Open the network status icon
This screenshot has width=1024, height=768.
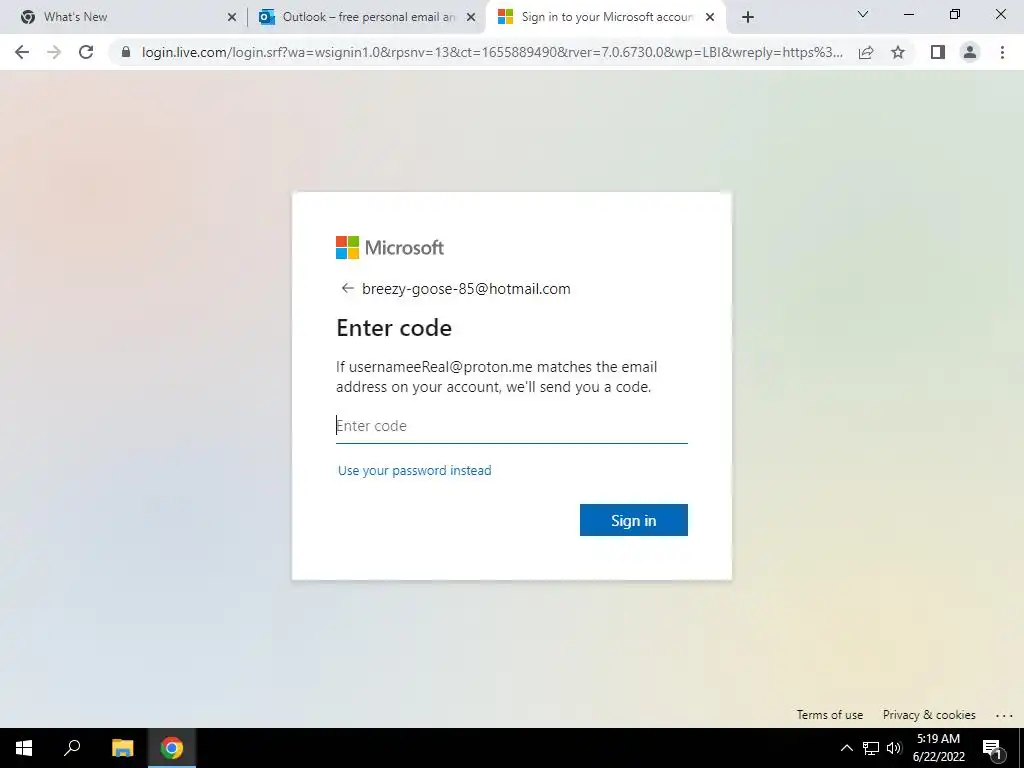pos(871,748)
